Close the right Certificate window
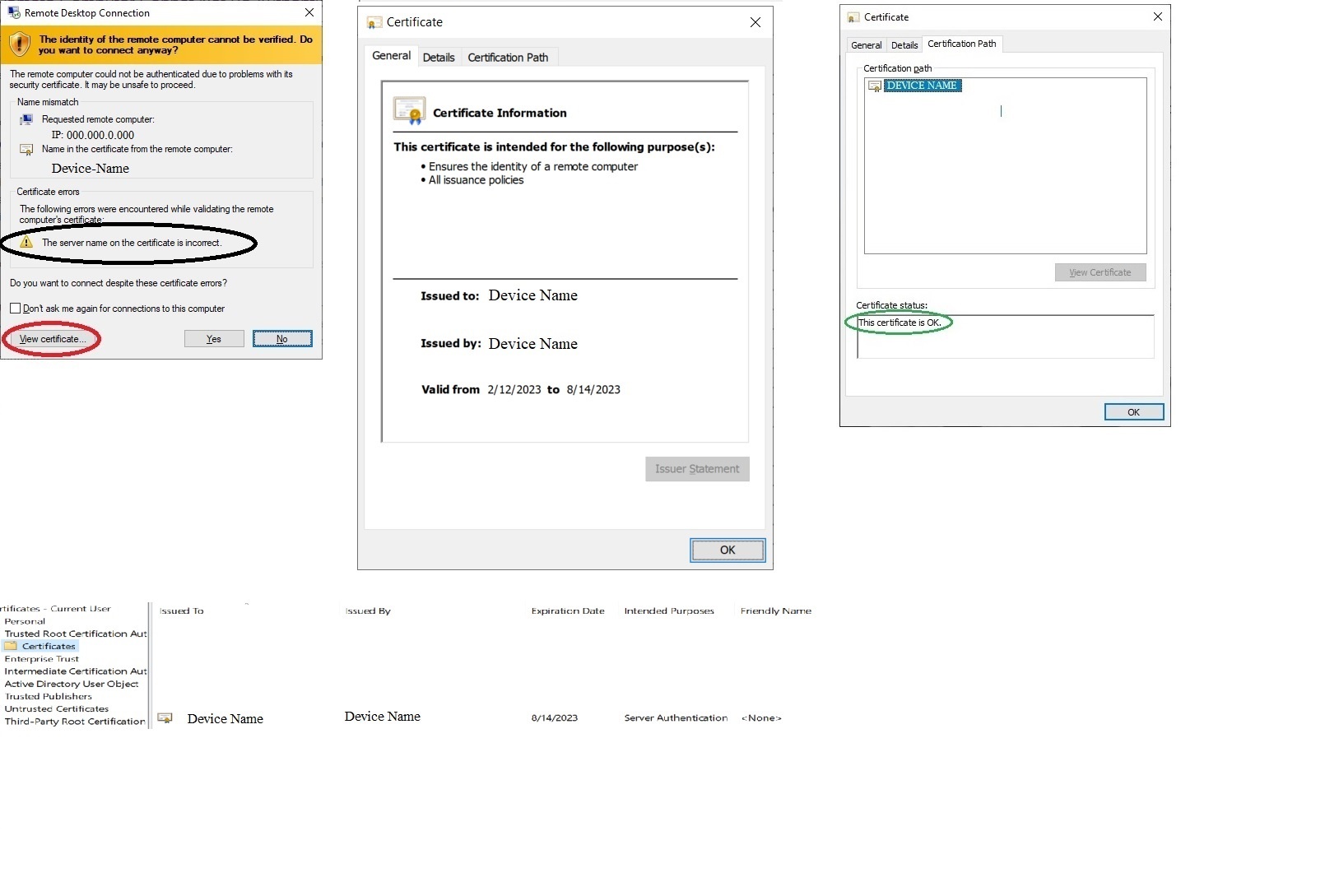Screen dimensions: 1325x896 click(1157, 16)
